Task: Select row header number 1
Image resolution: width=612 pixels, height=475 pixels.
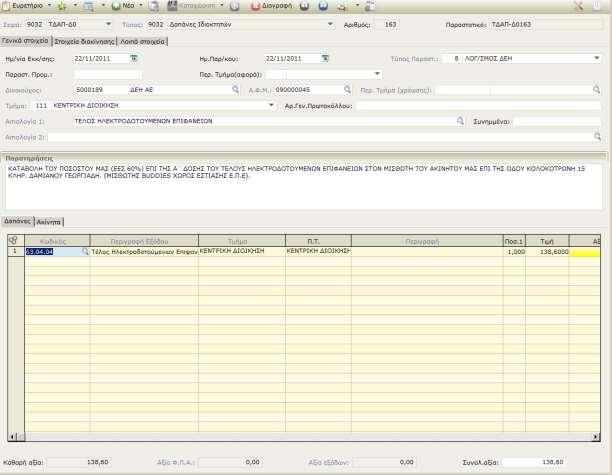Action: 16,251
